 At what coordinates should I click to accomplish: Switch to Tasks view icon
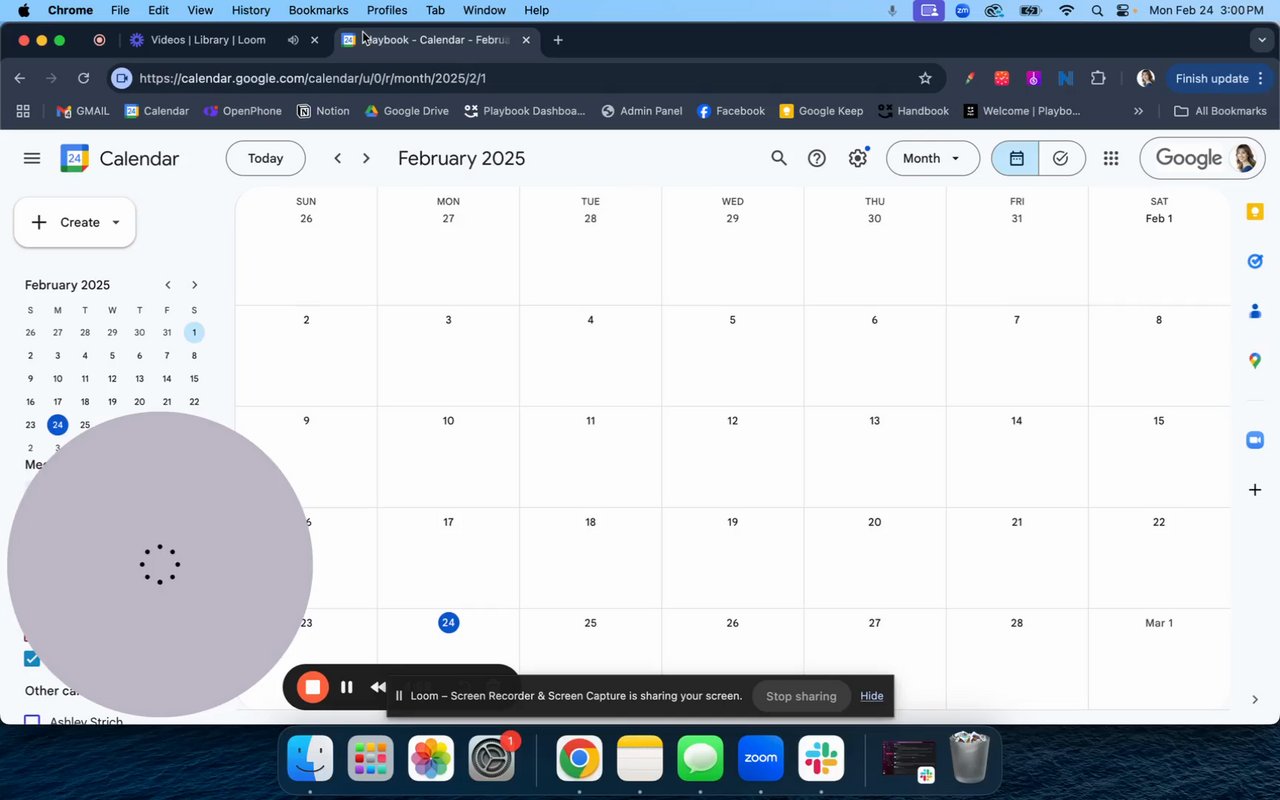[1062, 158]
